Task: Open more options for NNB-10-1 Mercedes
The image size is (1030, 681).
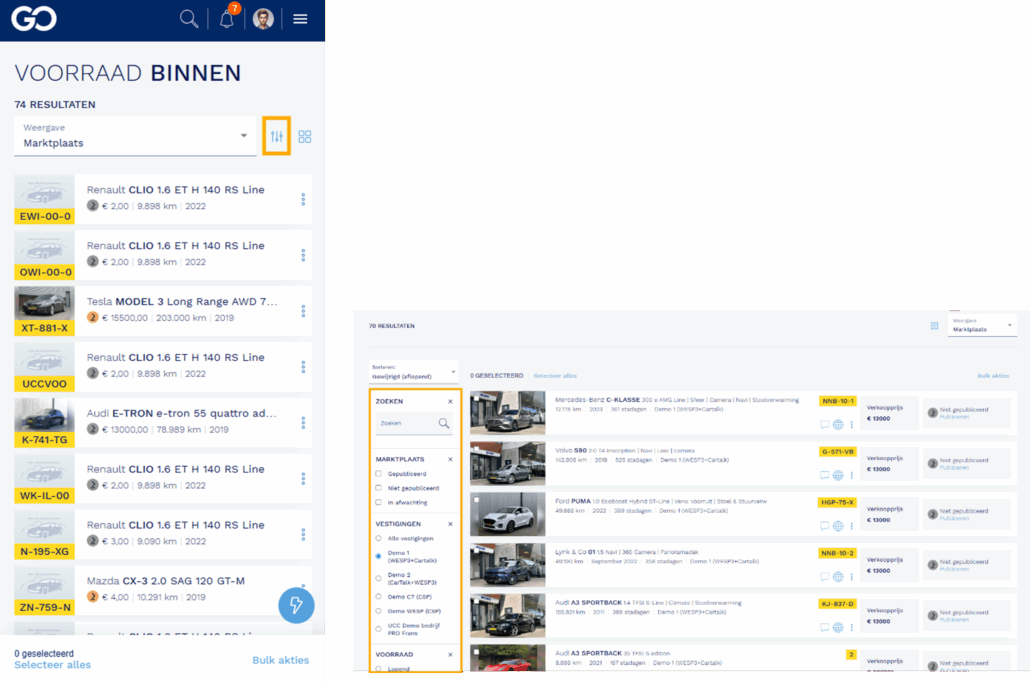Action: click(x=851, y=424)
